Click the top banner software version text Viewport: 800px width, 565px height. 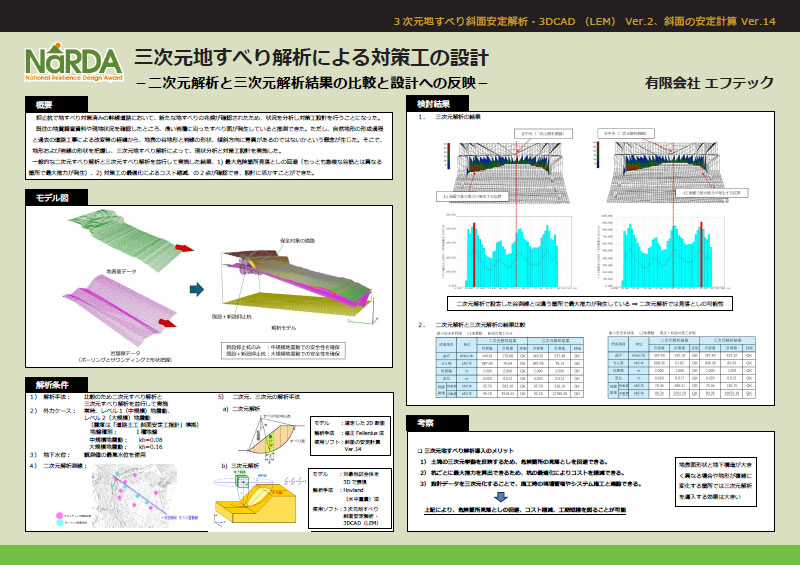585,21
